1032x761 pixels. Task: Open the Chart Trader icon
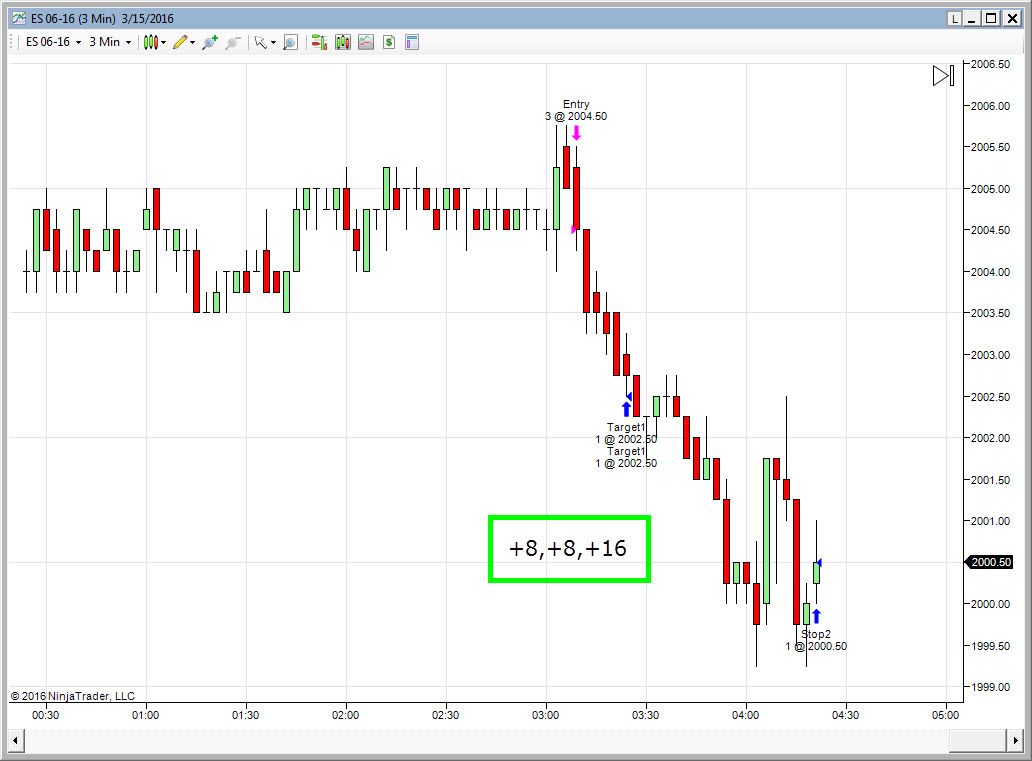[319, 42]
